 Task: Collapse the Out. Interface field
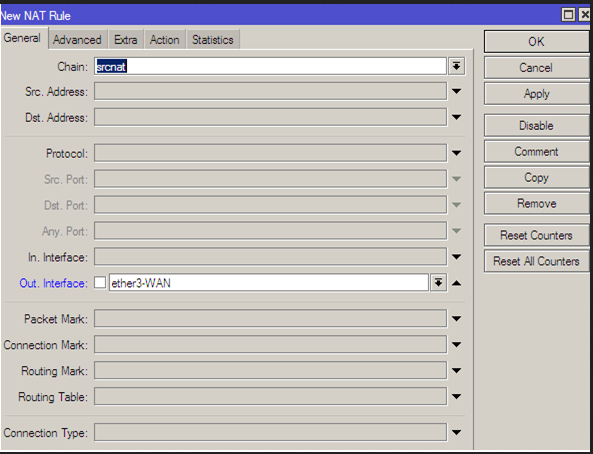tap(456, 283)
